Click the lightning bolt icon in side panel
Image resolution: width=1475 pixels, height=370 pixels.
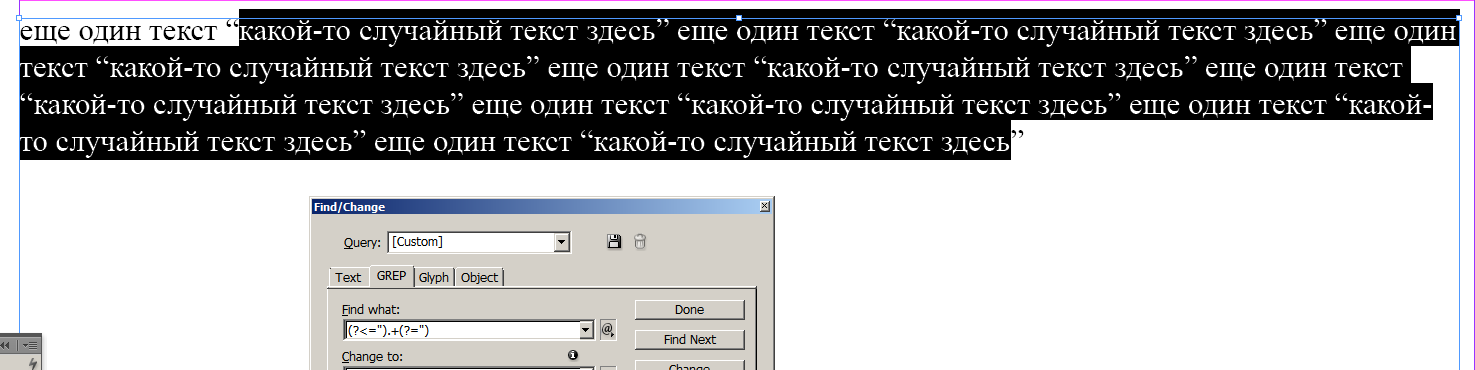[x=33, y=364]
